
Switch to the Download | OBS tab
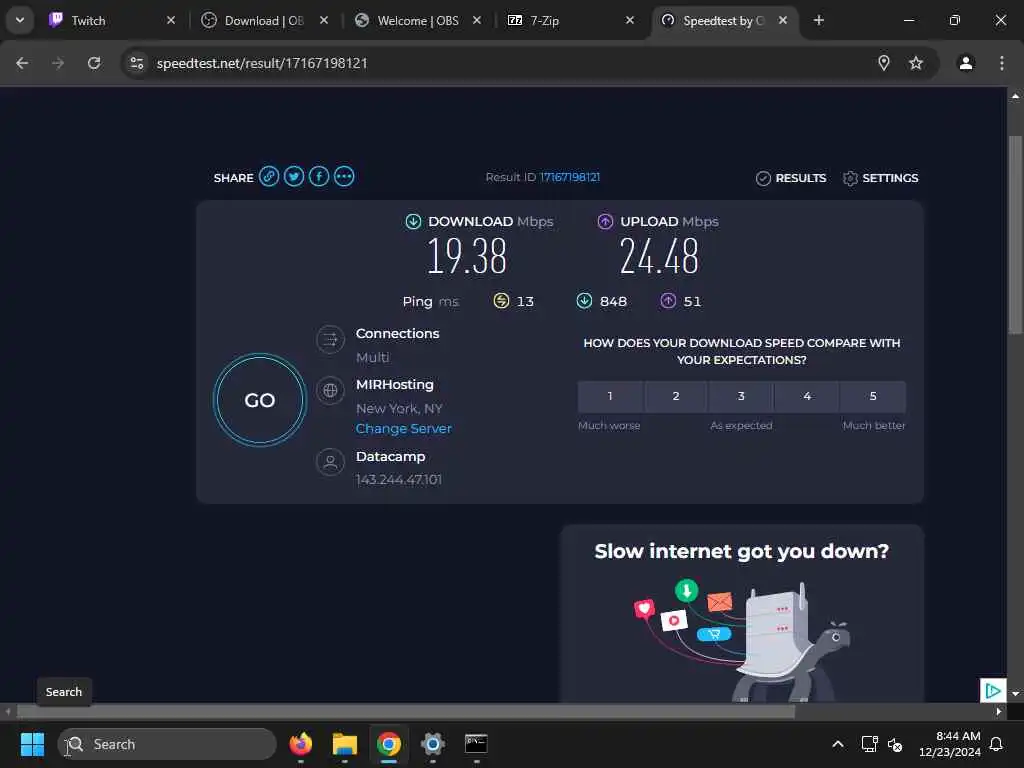tap(264, 20)
